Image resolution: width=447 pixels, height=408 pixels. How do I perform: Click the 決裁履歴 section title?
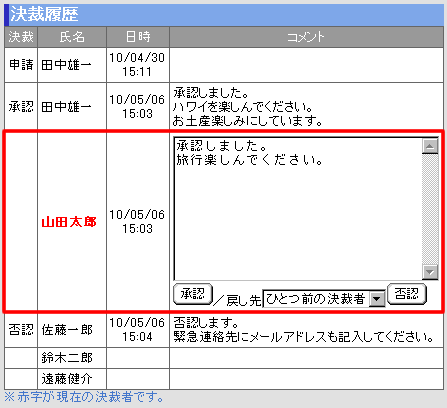pyautogui.click(x=44, y=14)
